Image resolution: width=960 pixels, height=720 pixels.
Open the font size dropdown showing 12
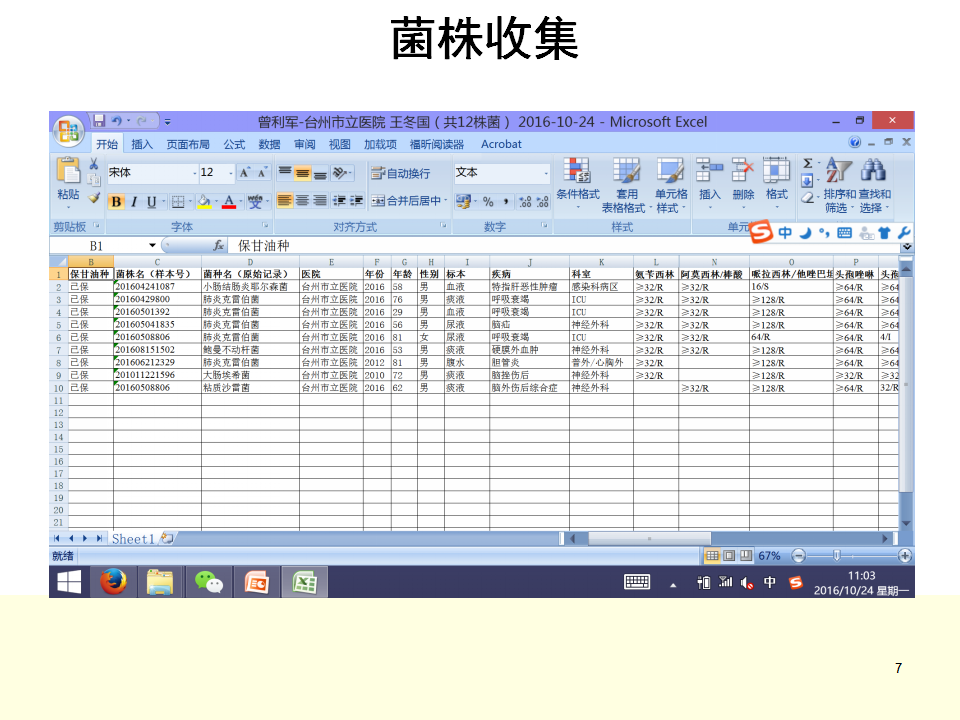point(231,173)
